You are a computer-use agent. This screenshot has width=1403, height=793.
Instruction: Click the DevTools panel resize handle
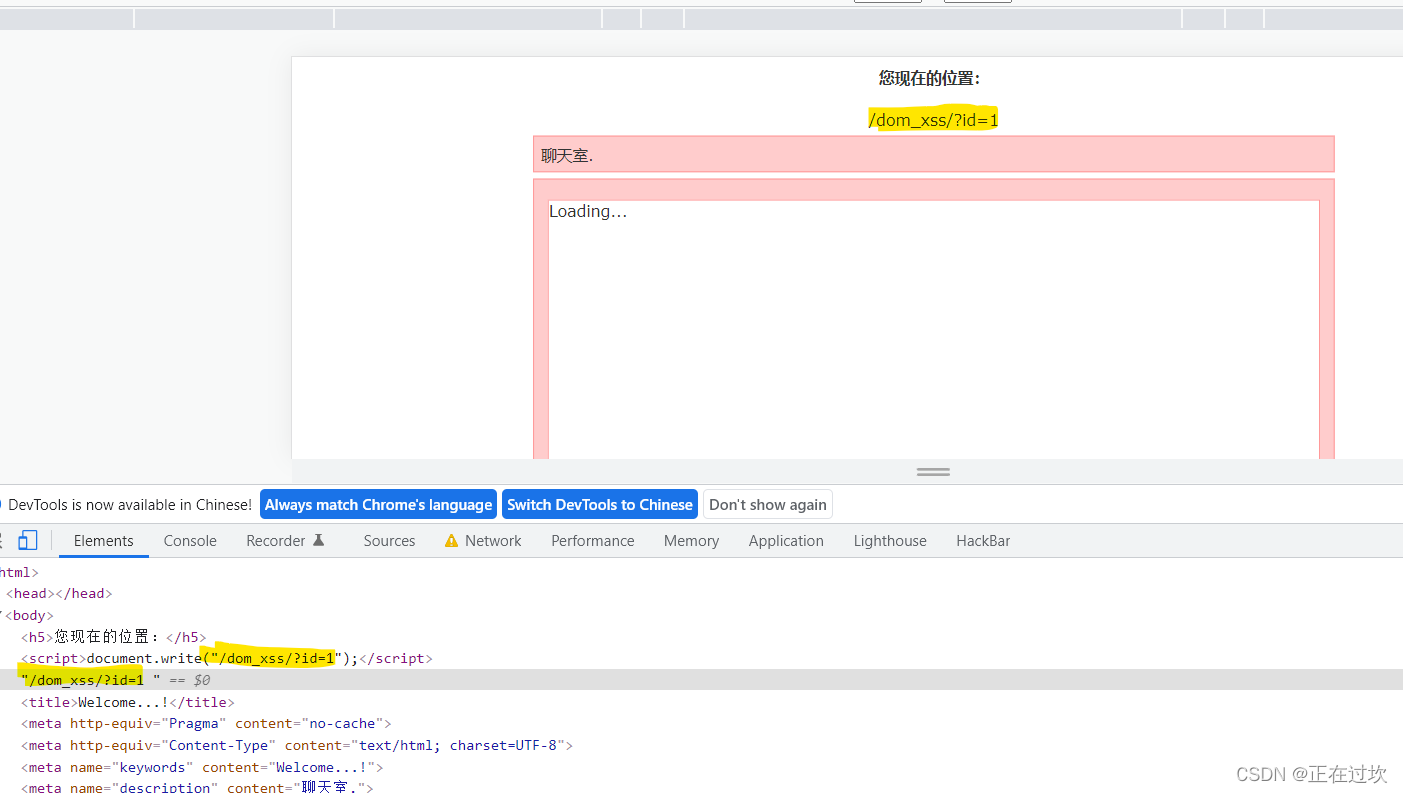933,472
